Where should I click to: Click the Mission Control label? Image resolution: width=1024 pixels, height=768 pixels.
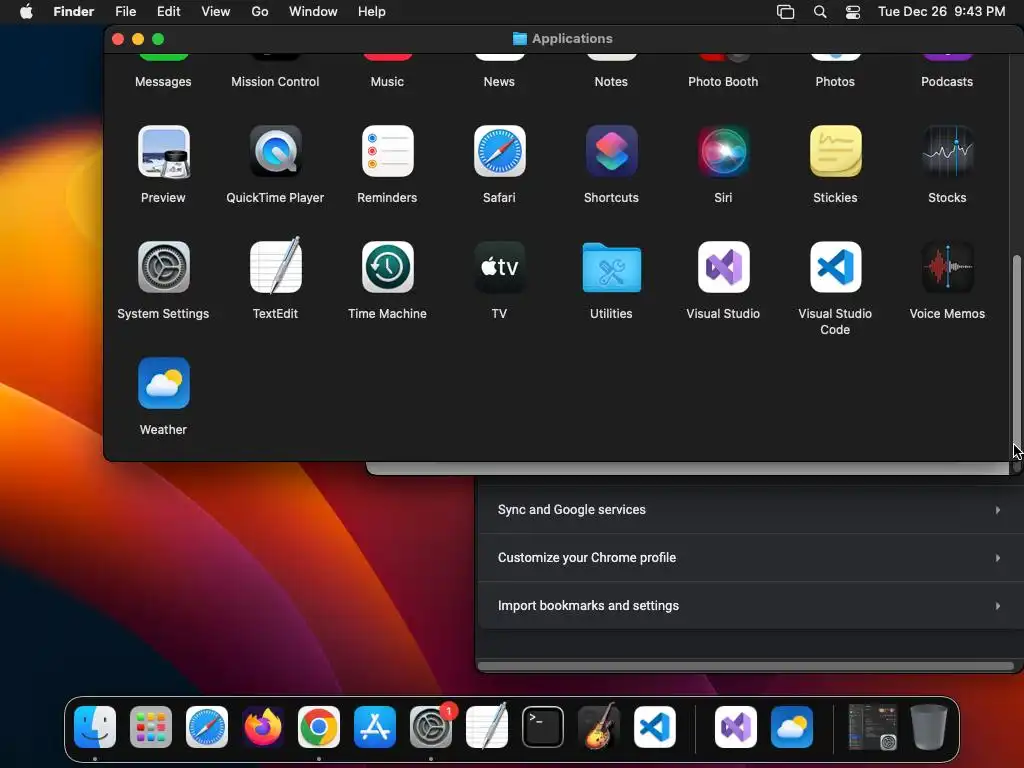pos(276,82)
